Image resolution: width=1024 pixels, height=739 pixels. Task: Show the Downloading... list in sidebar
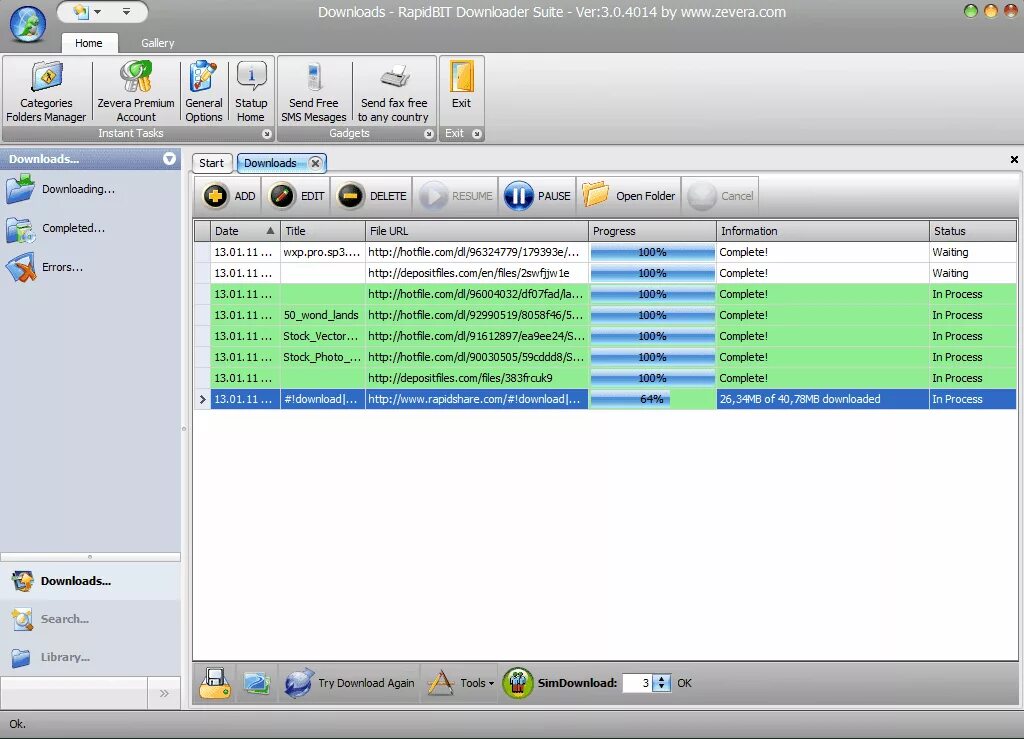click(x=60, y=189)
